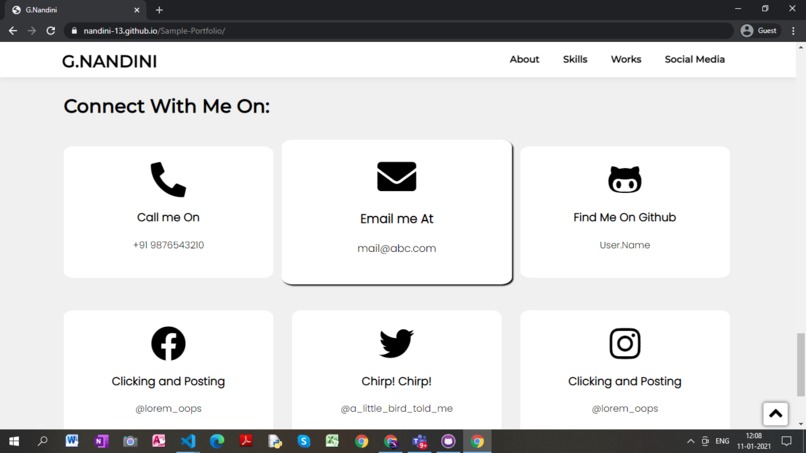Image resolution: width=806 pixels, height=453 pixels.
Task: Click the scroll-to-top arrow button
Action: coord(775,414)
